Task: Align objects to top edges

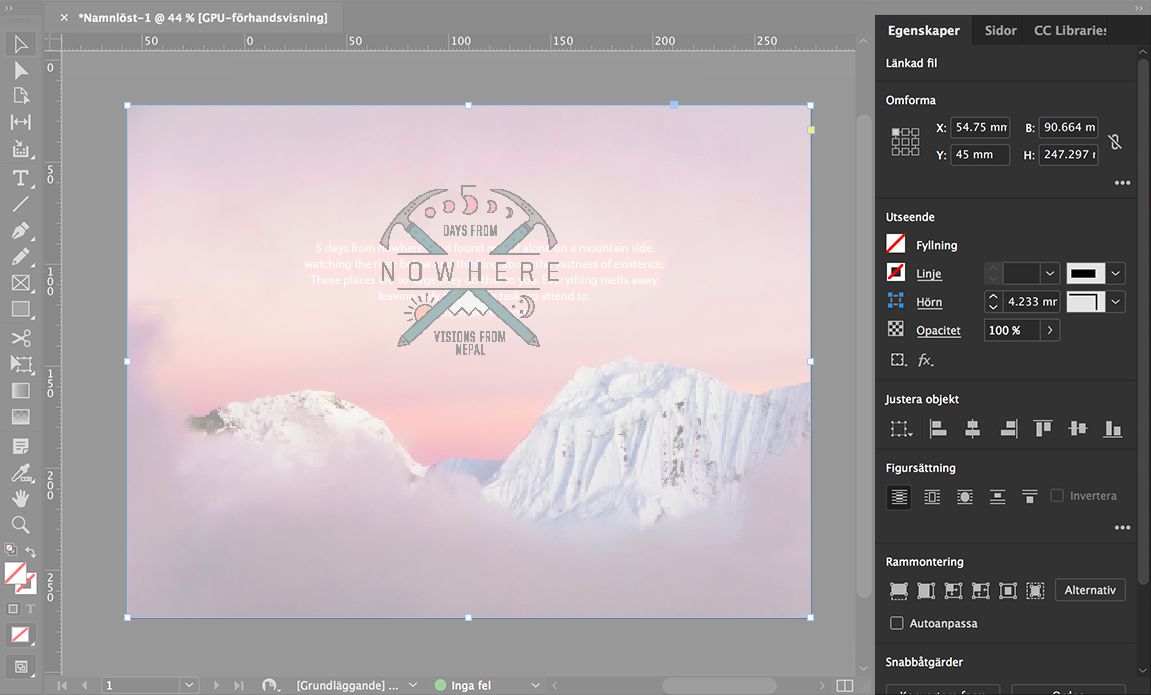Action: (1042, 428)
